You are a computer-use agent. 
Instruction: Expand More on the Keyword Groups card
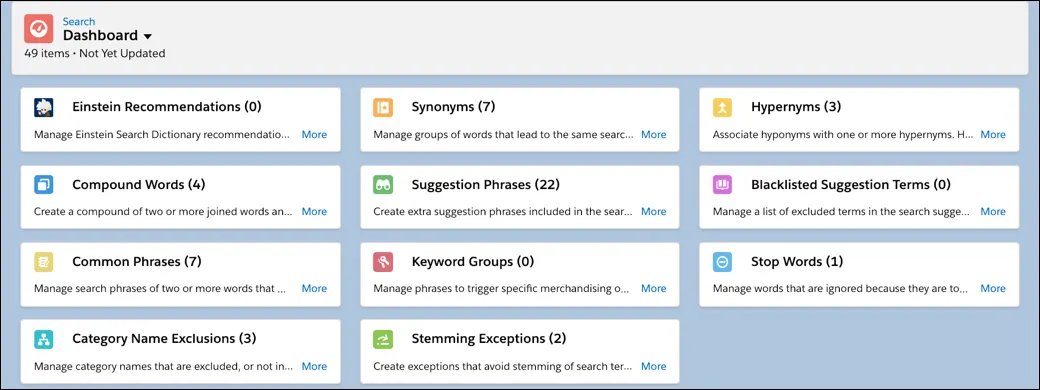click(653, 289)
